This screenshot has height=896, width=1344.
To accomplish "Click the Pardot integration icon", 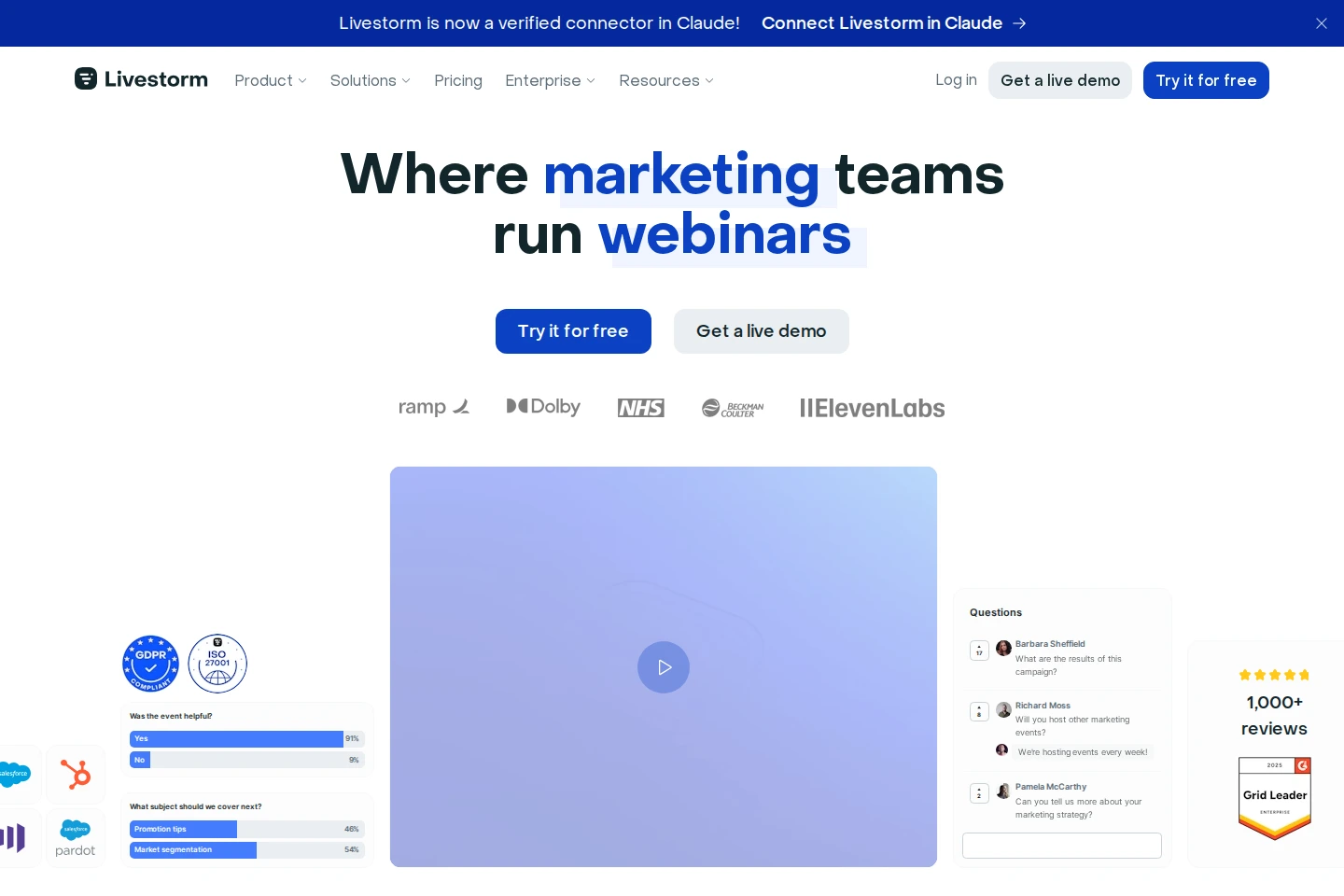I will pyautogui.click(x=76, y=837).
